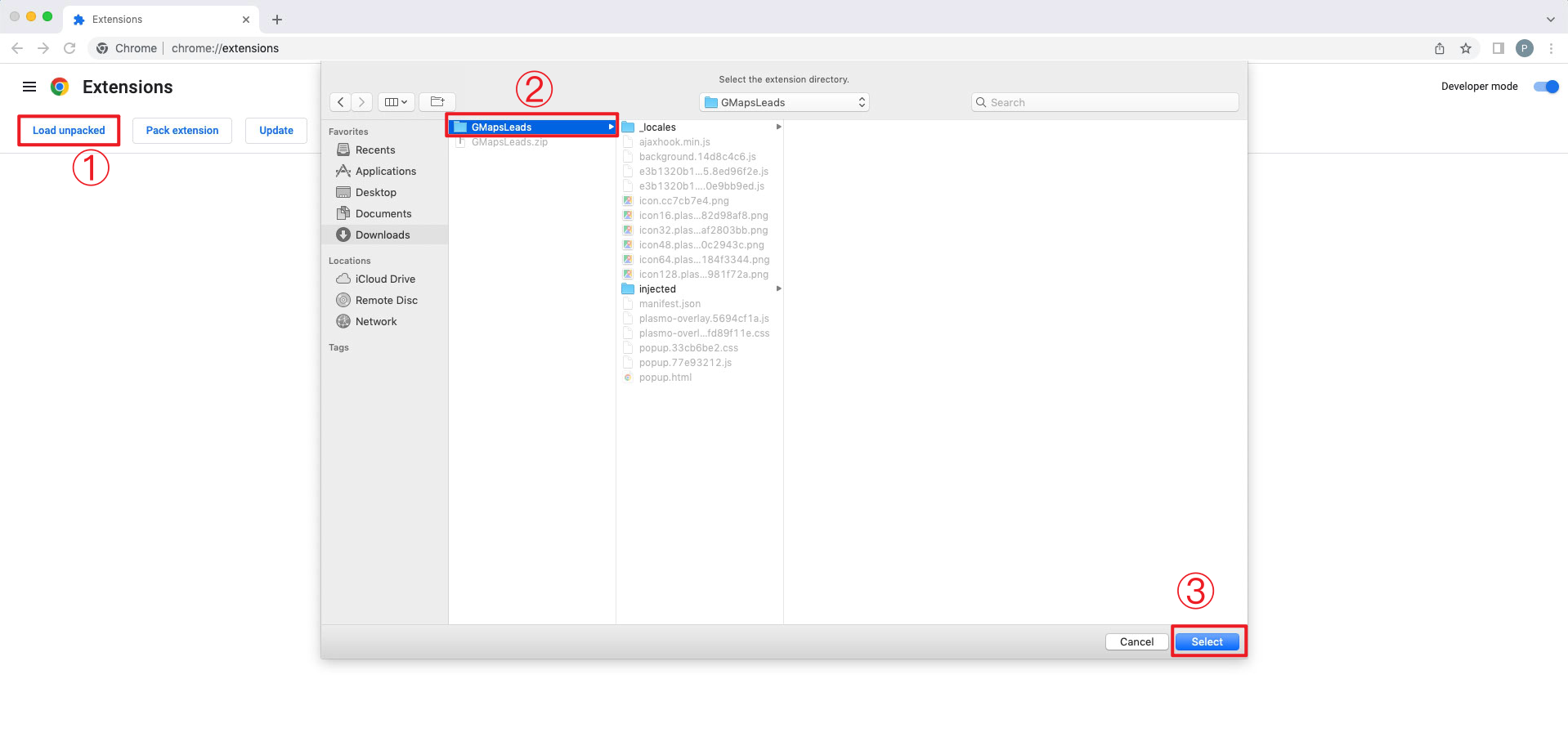The height and width of the screenshot is (755, 1568).
Task: Open Desktop in the Favorites sidebar
Action: (x=375, y=193)
